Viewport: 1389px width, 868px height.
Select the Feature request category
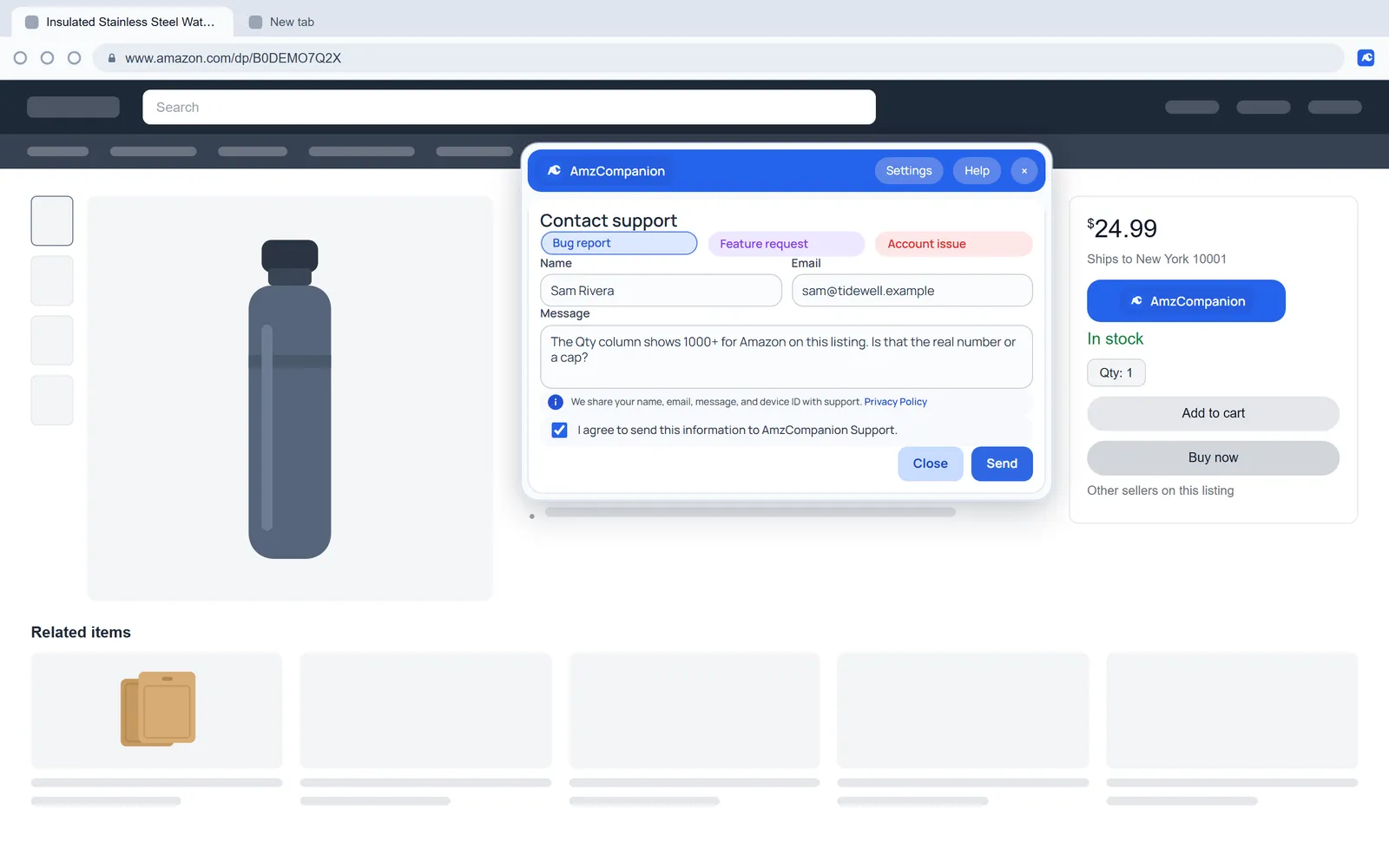pyautogui.click(x=787, y=244)
